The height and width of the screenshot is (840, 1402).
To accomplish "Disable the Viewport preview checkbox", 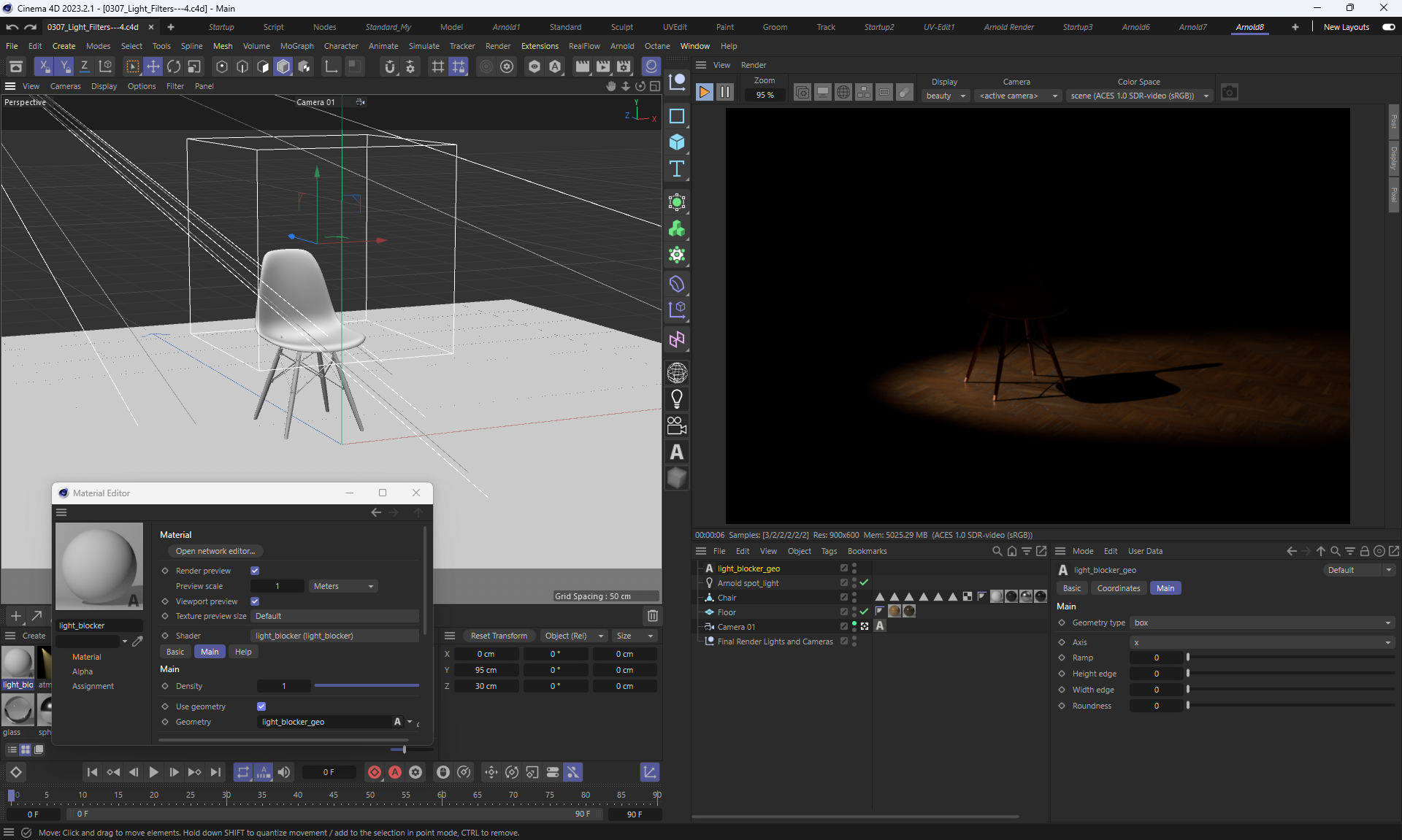I will point(255,601).
